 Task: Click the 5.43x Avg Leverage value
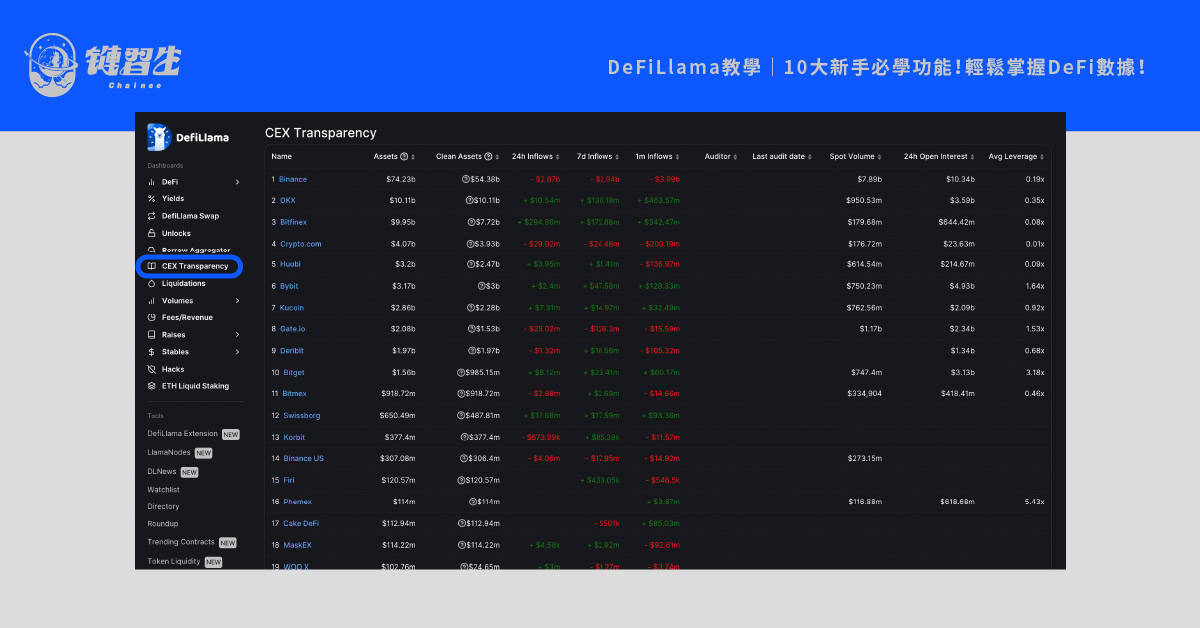coord(1034,501)
